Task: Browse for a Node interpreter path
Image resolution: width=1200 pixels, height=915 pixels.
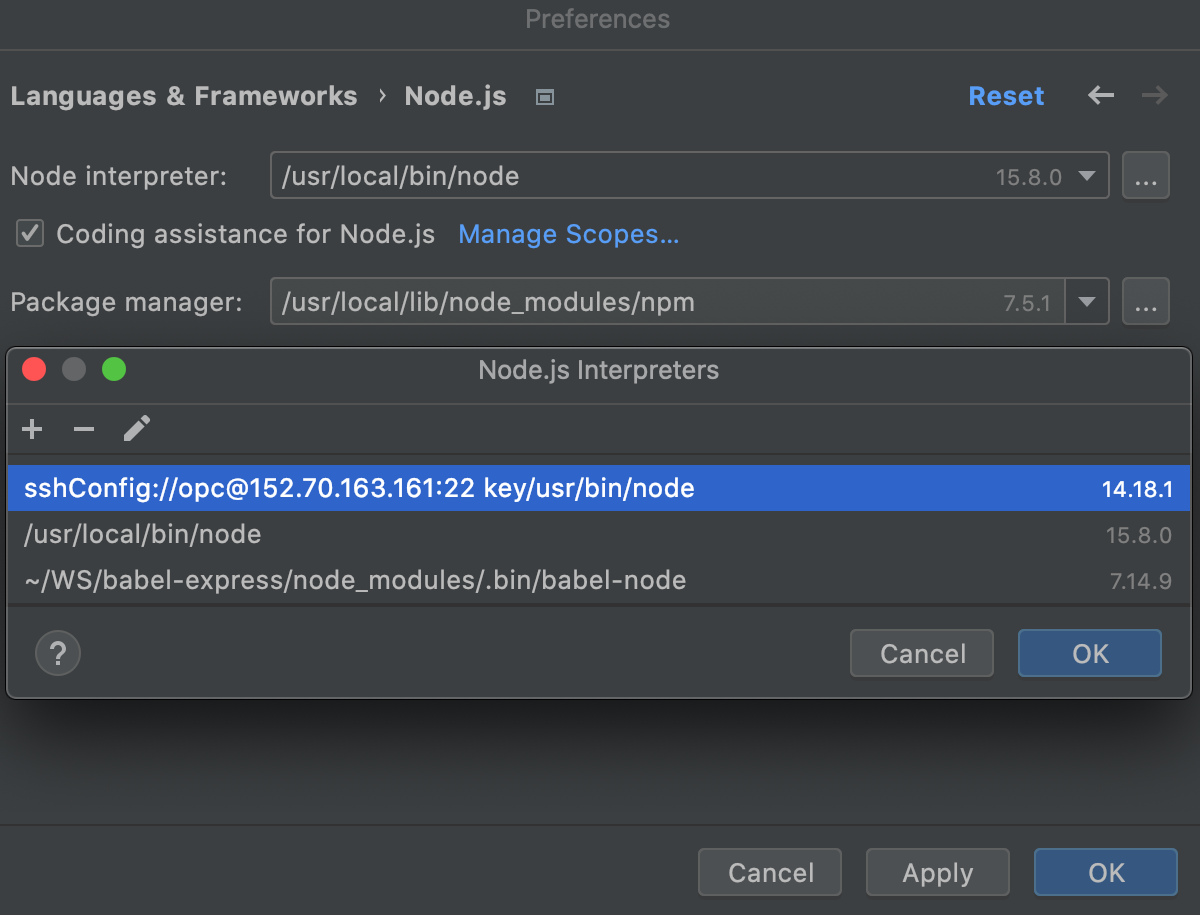Action: click(1146, 175)
